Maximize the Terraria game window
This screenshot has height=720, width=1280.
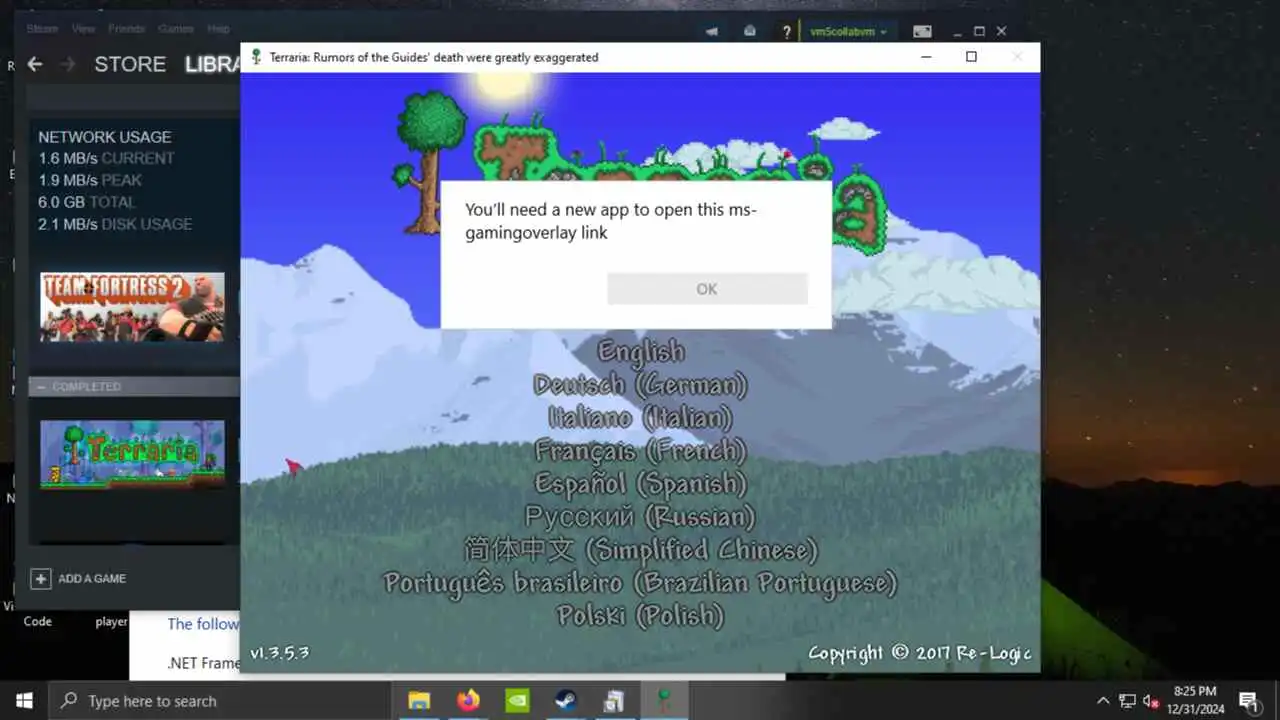971,57
